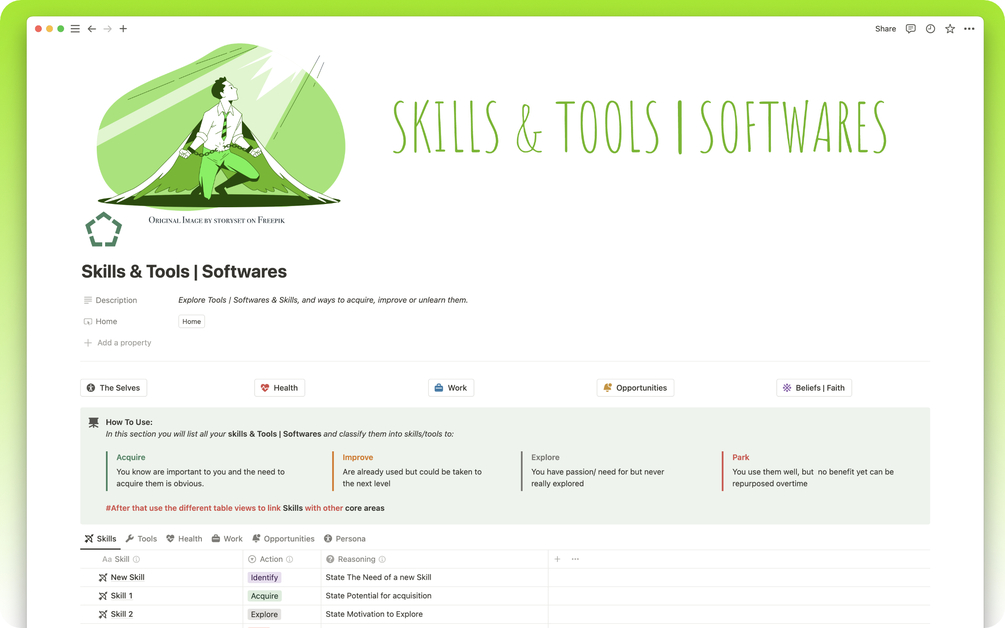Switch to the Tools tab
Screen dimensions: 1005x628
(141, 539)
